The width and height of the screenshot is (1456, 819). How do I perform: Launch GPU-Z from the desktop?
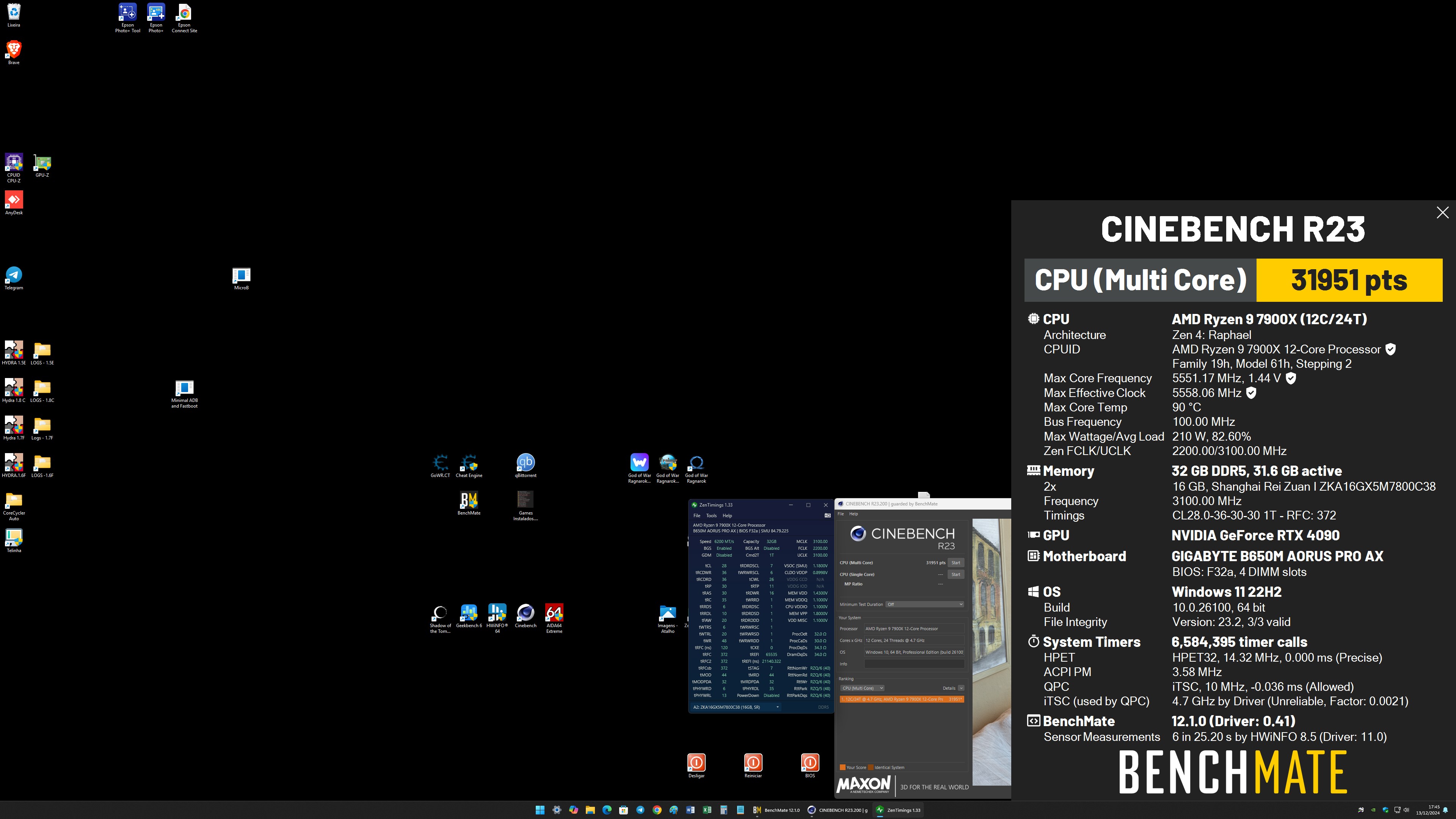click(x=42, y=166)
